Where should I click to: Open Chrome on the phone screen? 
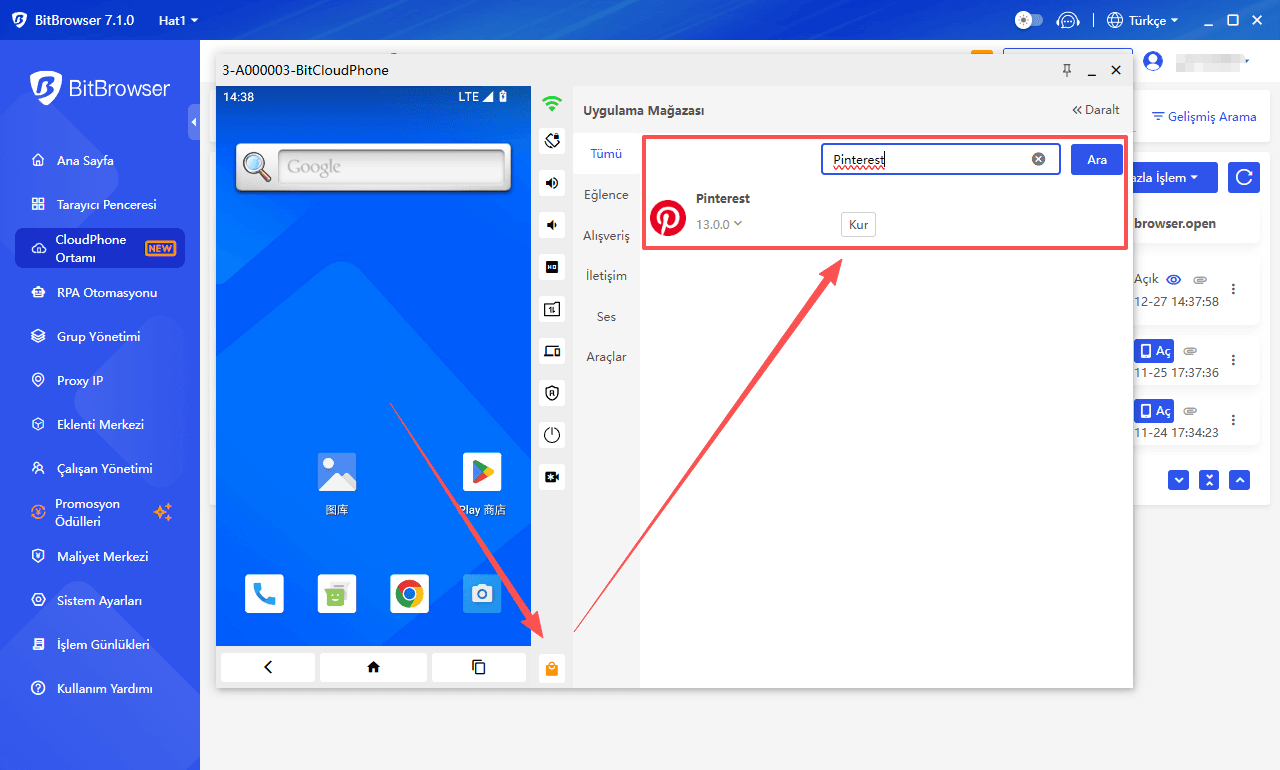click(409, 594)
